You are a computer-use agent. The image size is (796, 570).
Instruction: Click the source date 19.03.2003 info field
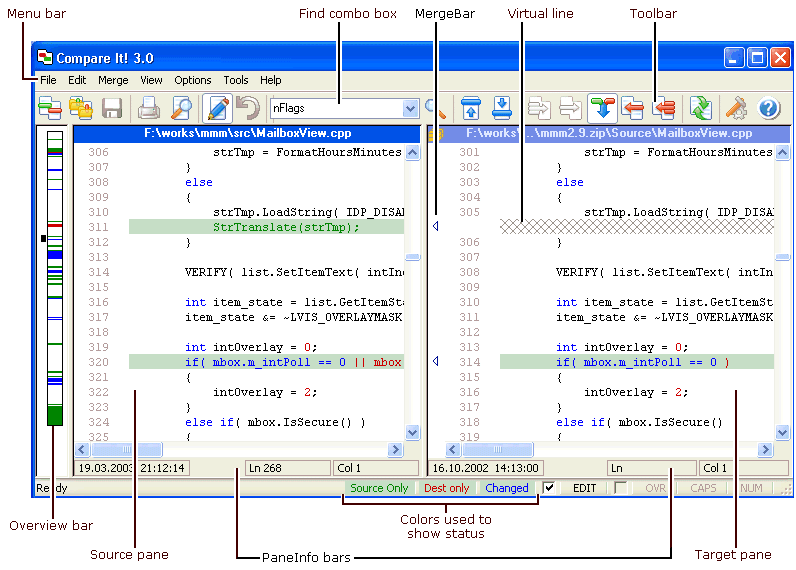click(132, 467)
